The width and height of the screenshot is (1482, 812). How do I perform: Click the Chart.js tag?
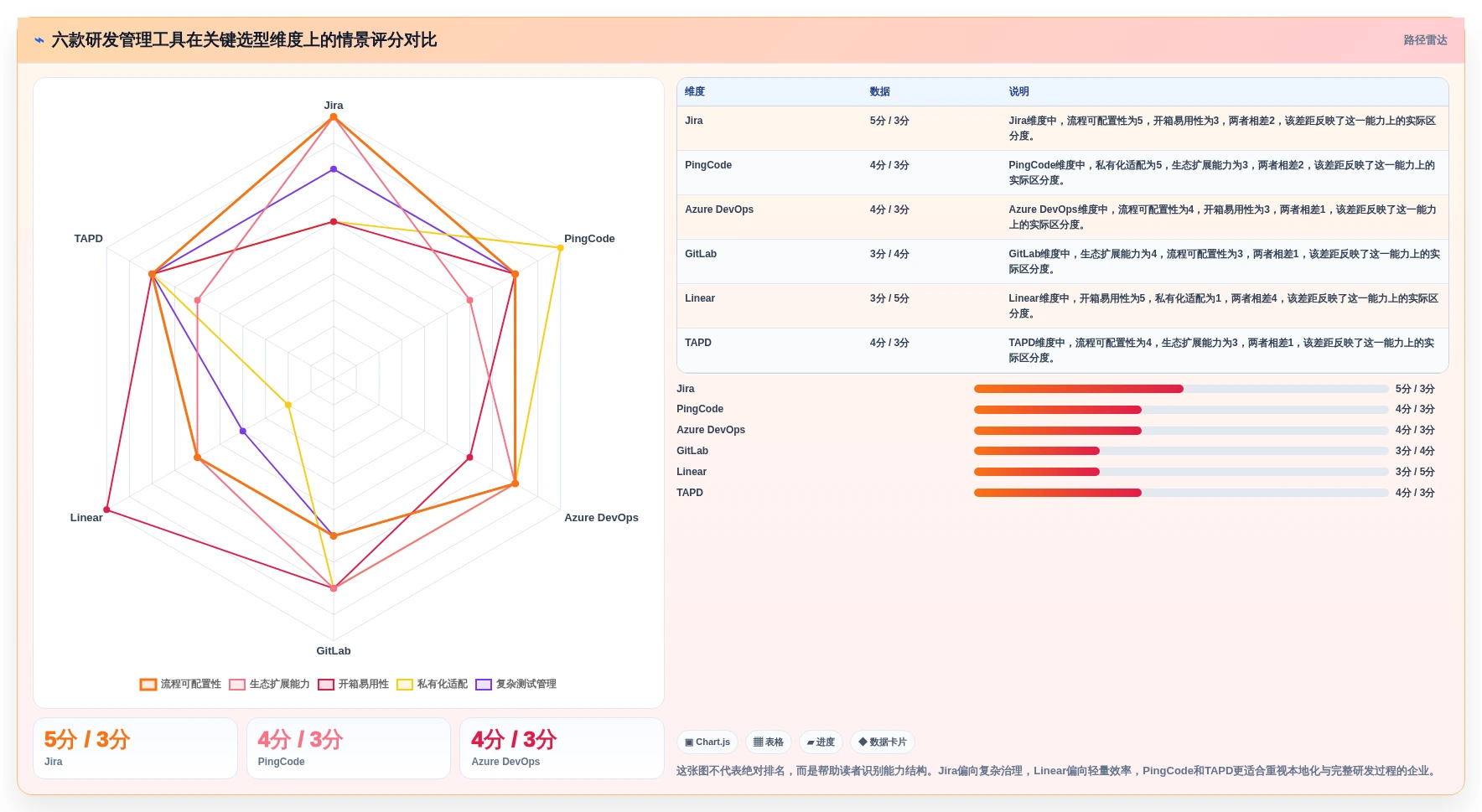[x=707, y=742]
